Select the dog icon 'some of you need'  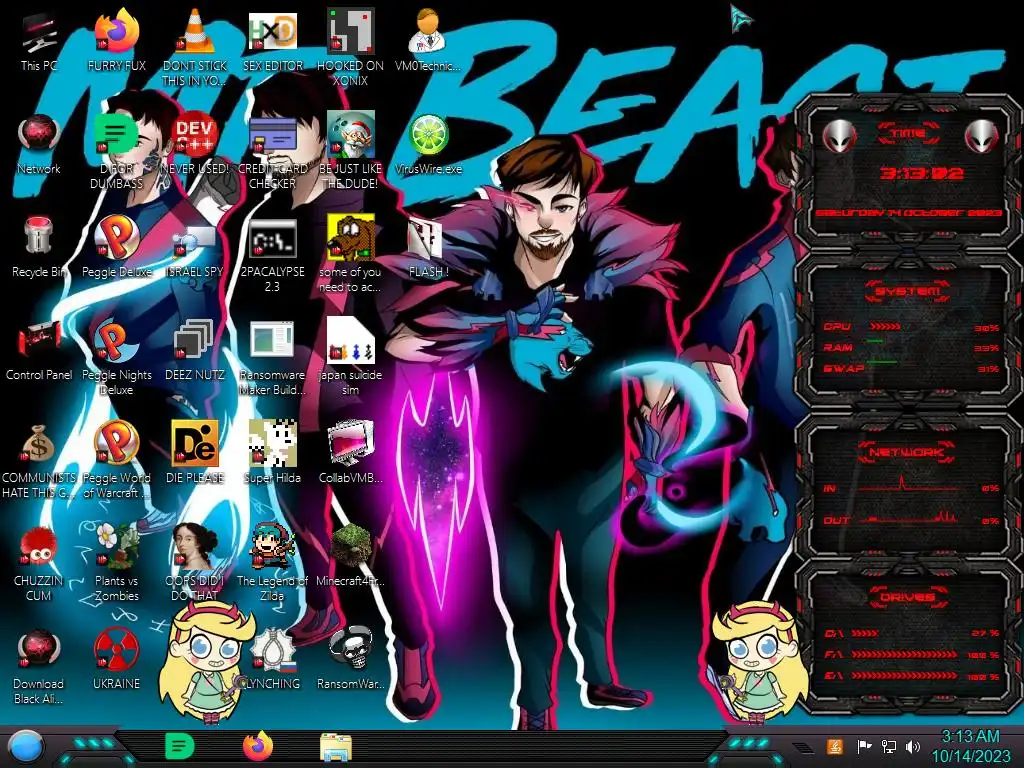(350, 254)
